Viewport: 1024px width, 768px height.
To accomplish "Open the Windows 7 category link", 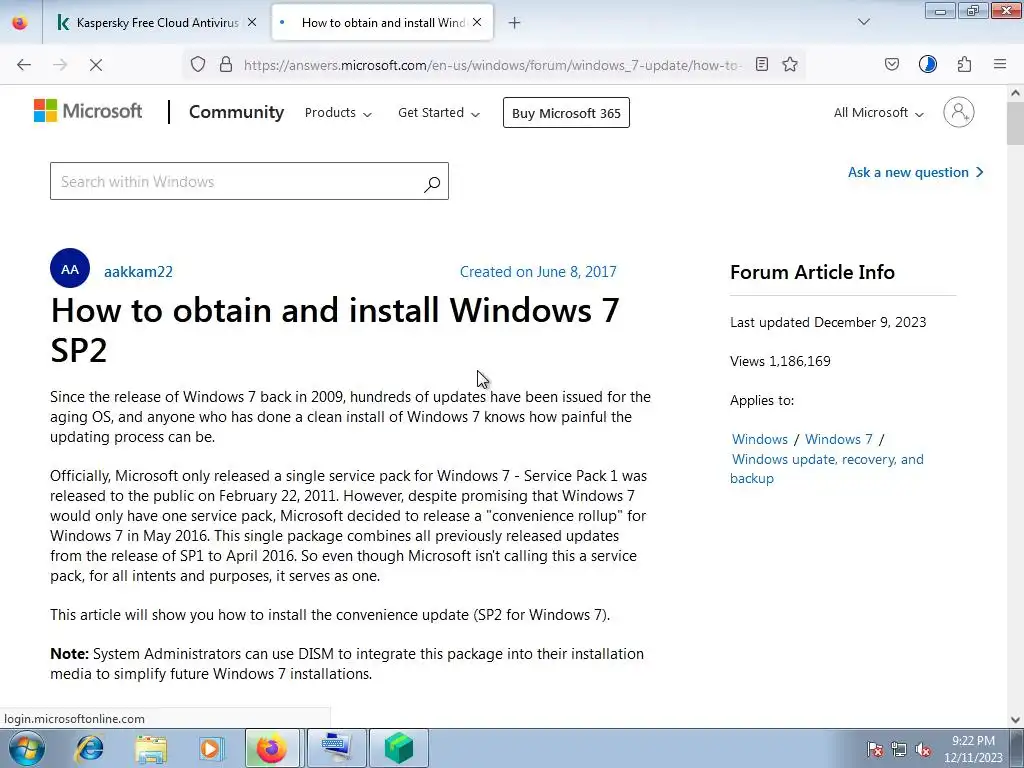I will click(x=839, y=440).
